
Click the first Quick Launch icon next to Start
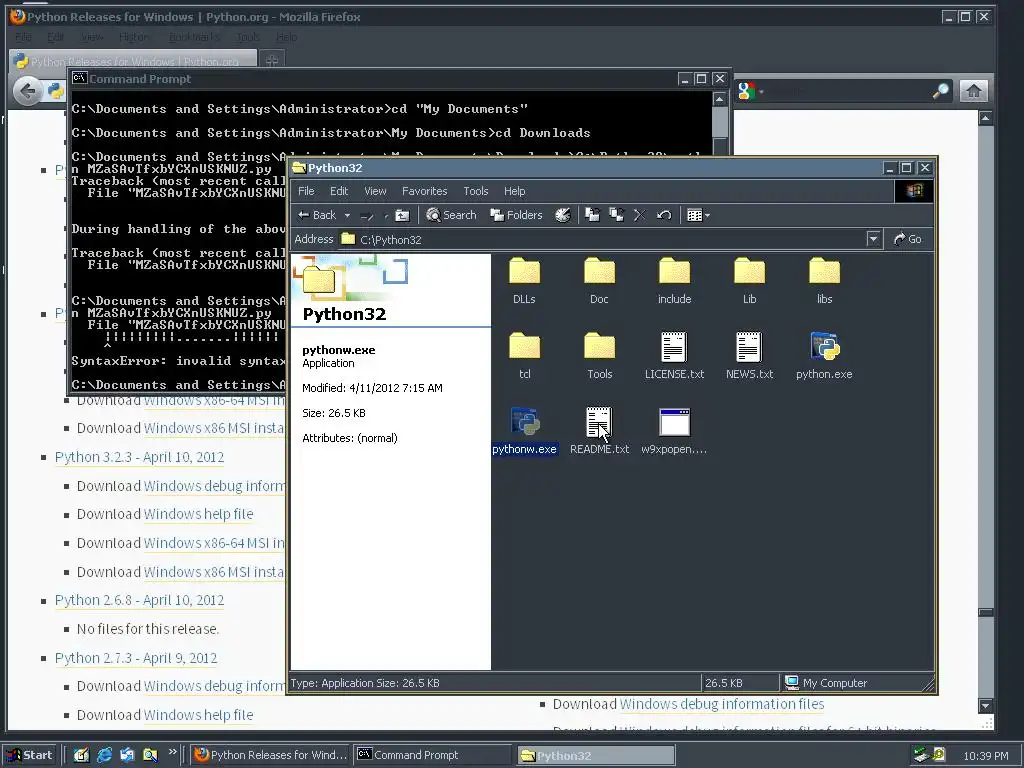click(x=81, y=755)
